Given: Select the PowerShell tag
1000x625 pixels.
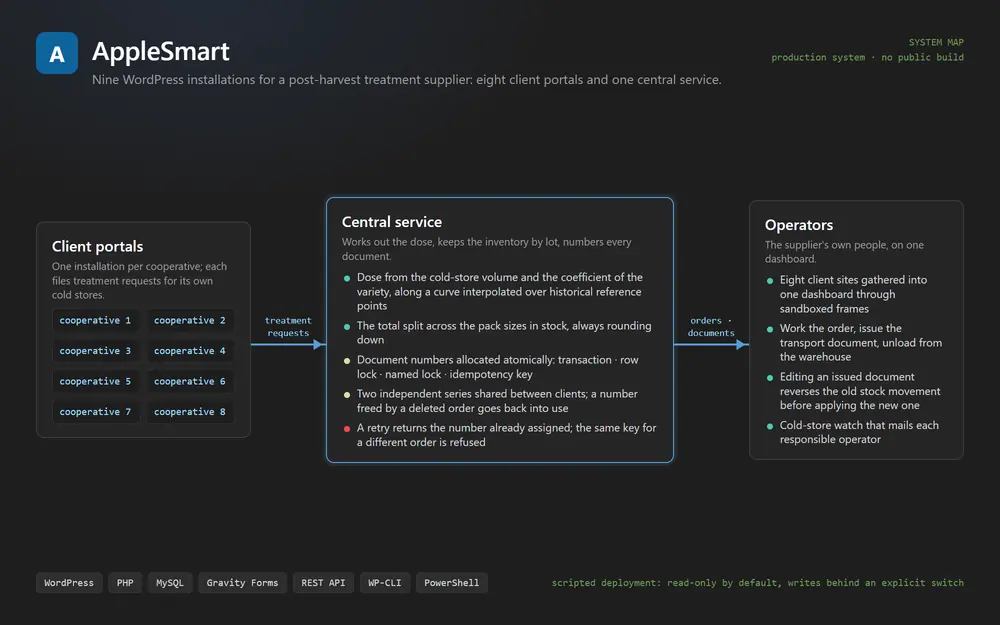Looking at the screenshot, I should (x=452, y=583).
